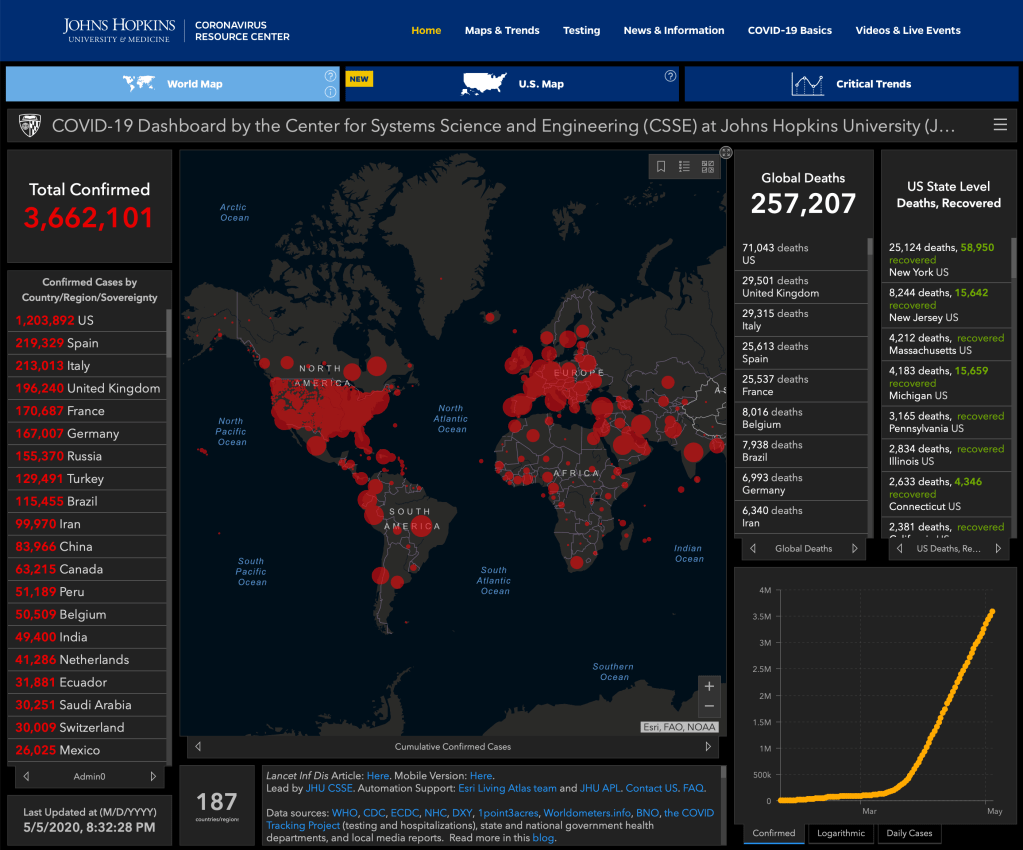Open the basemap gallery grid icon

(709, 167)
